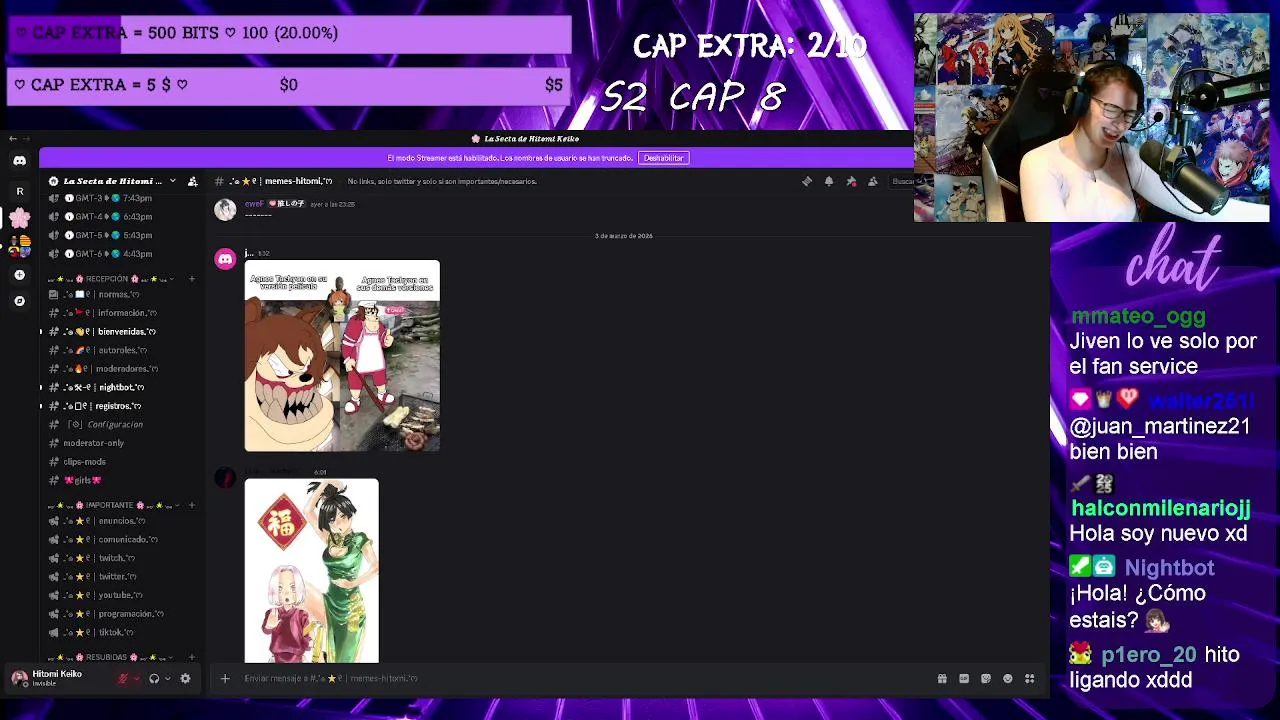This screenshot has width=1280, height=720.
Task: Open headphone output options arrow
Action: click(x=168, y=678)
